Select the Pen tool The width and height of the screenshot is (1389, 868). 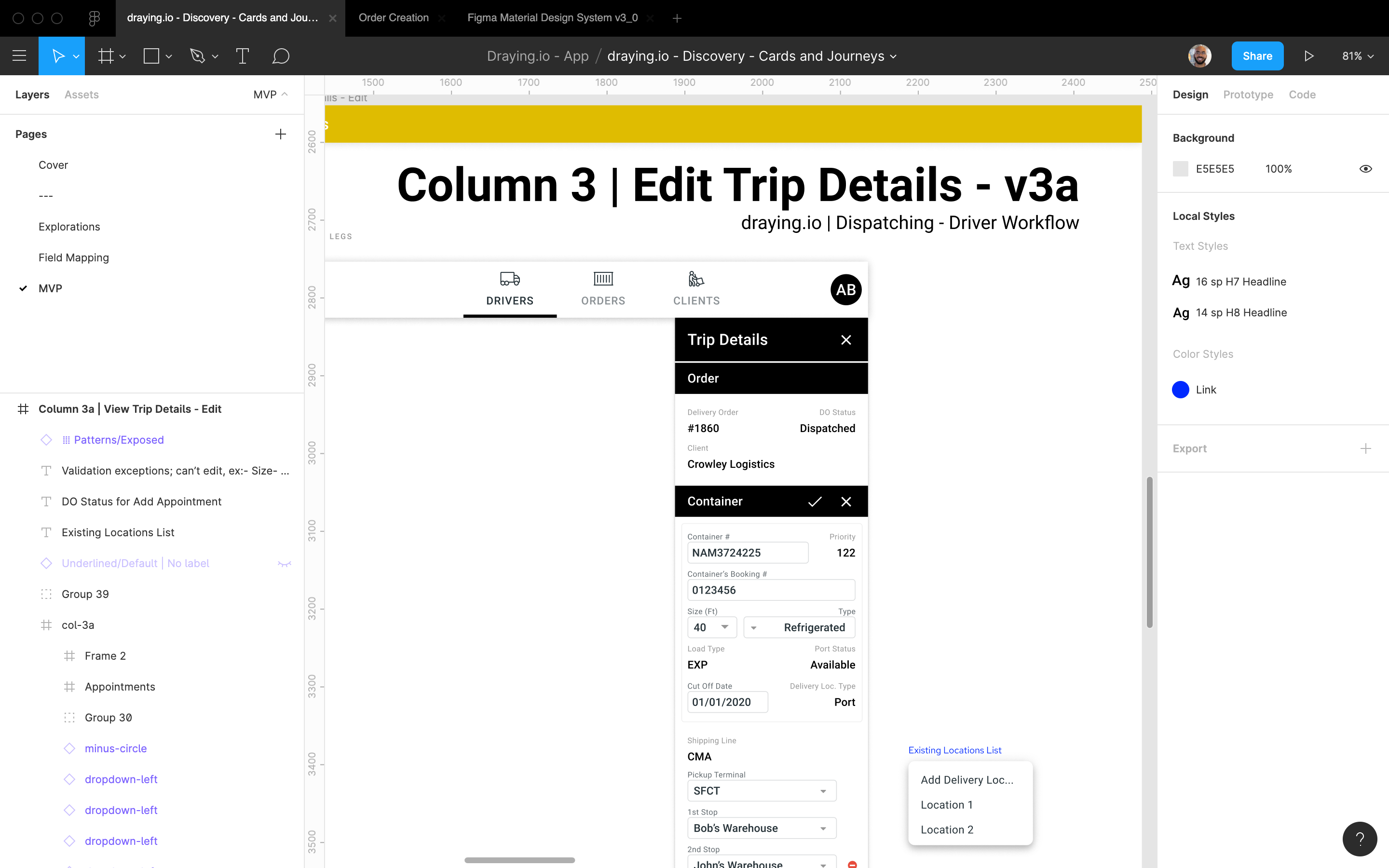pyautogui.click(x=197, y=56)
